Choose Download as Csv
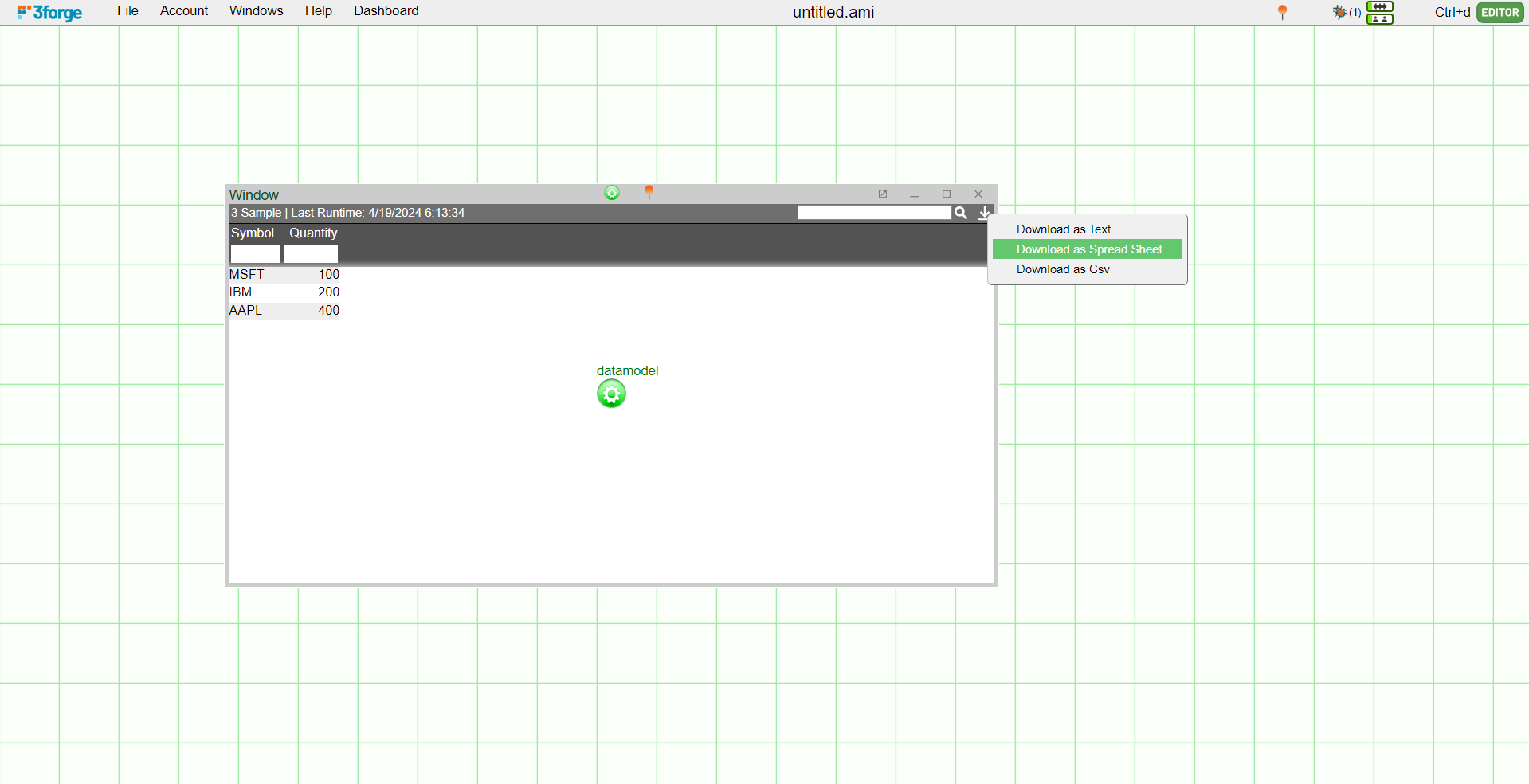 [x=1063, y=269]
